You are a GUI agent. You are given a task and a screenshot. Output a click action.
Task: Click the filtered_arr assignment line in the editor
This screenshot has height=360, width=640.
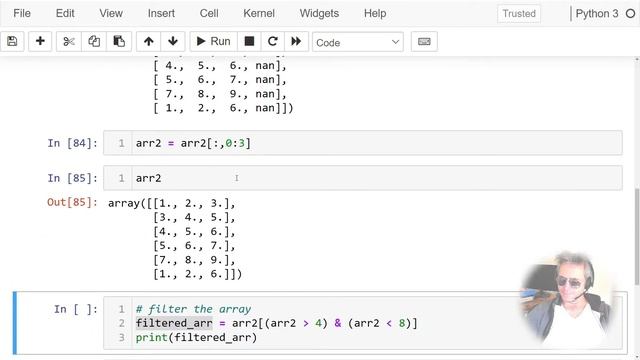click(276, 323)
